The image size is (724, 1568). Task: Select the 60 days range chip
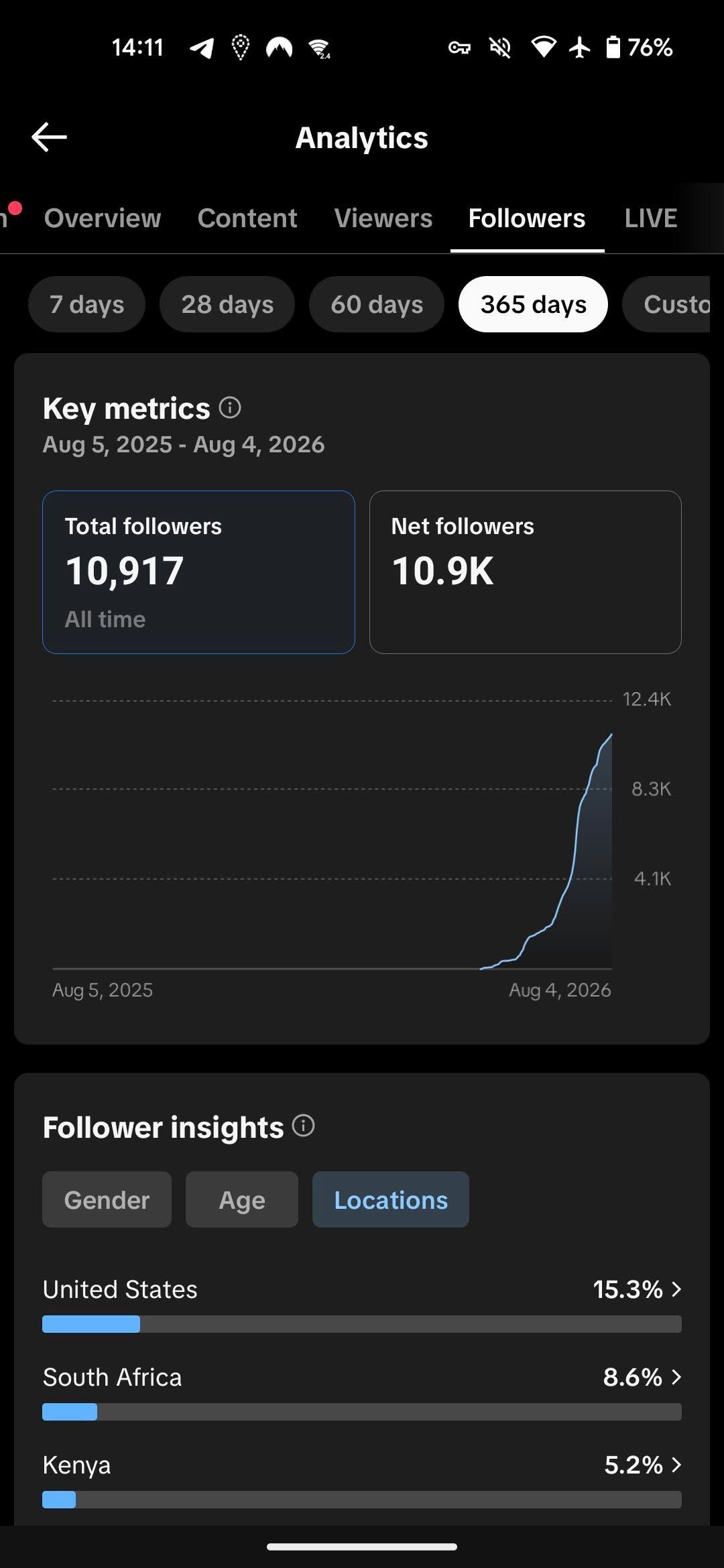click(x=377, y=304)
